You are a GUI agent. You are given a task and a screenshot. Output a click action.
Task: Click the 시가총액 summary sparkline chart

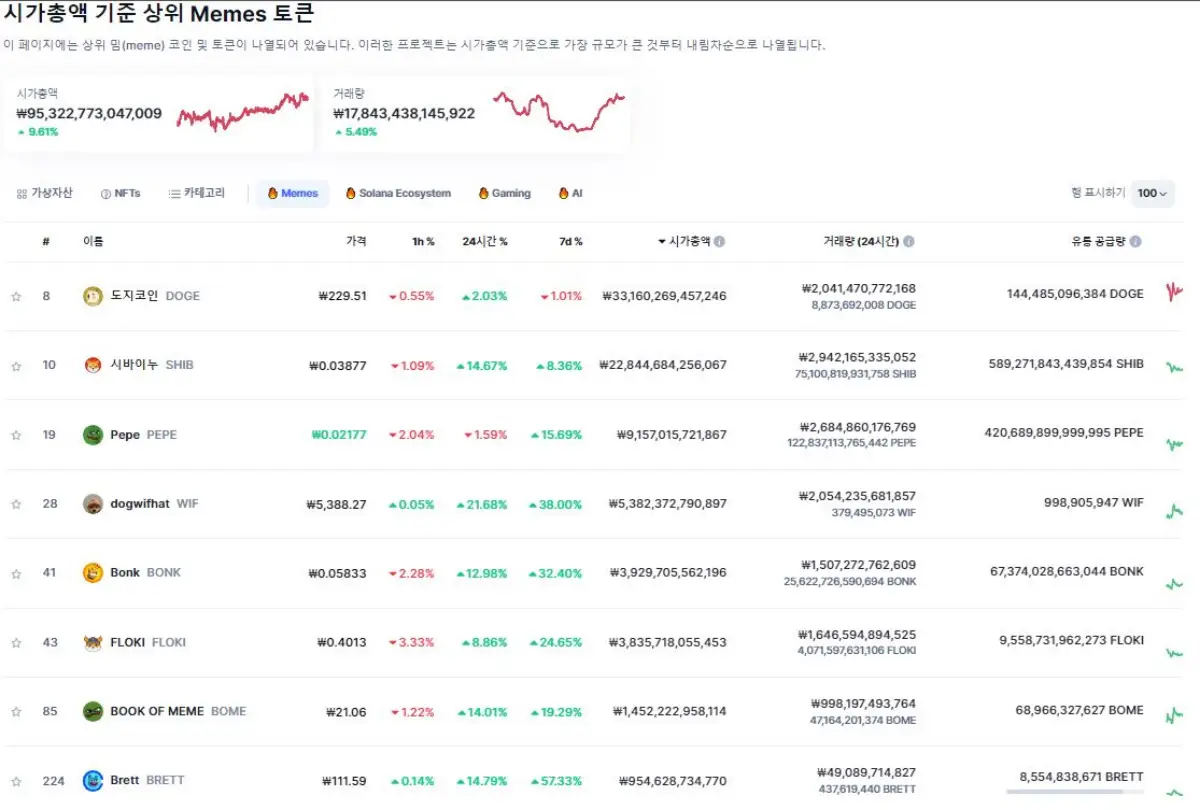(242, 112)
